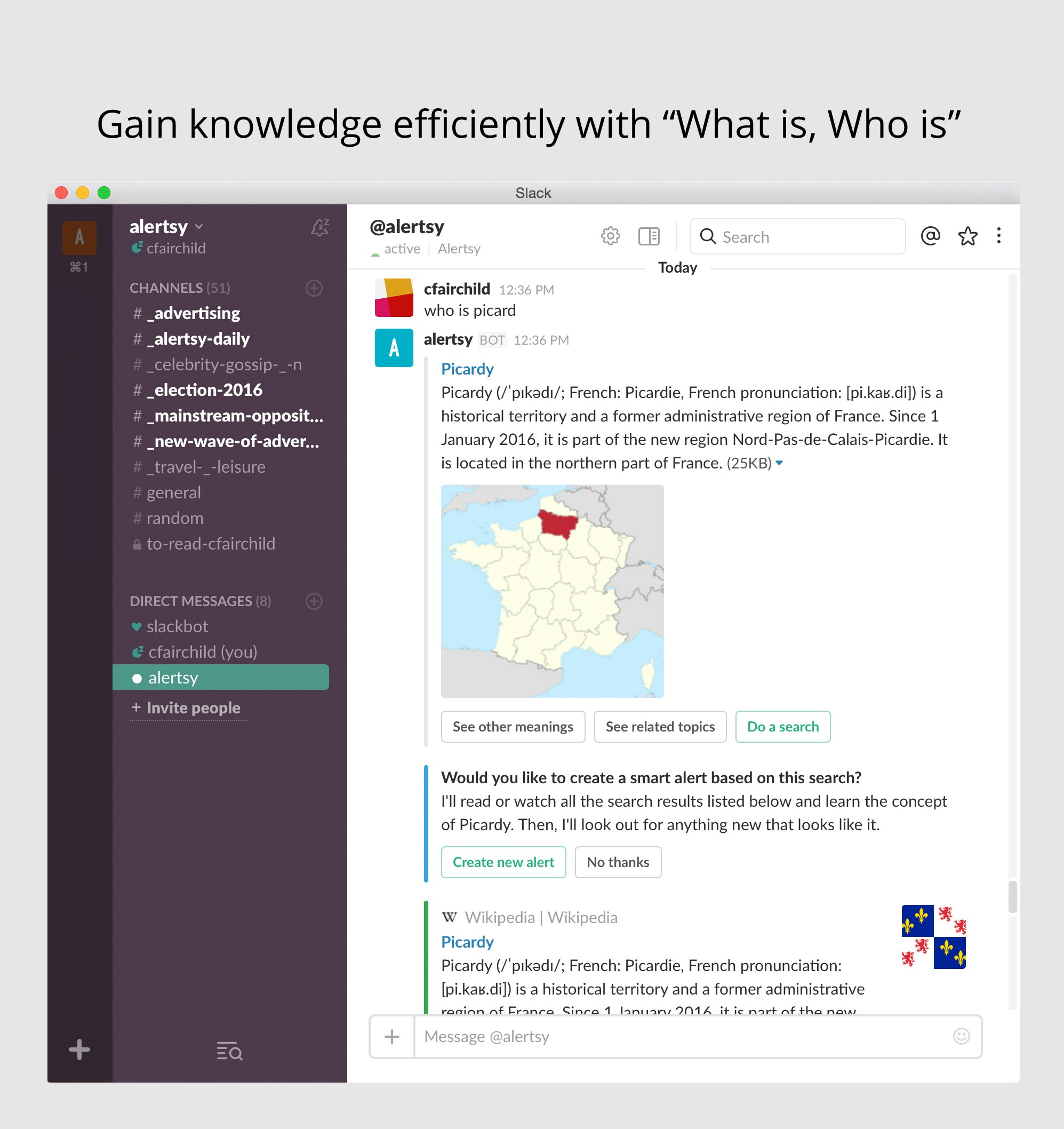
Task: Add a new workspace plus icon
Action: click(79, 1050)
